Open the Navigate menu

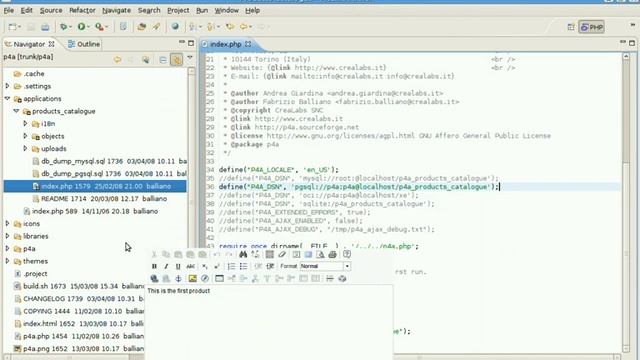click(x=116, y=10)
